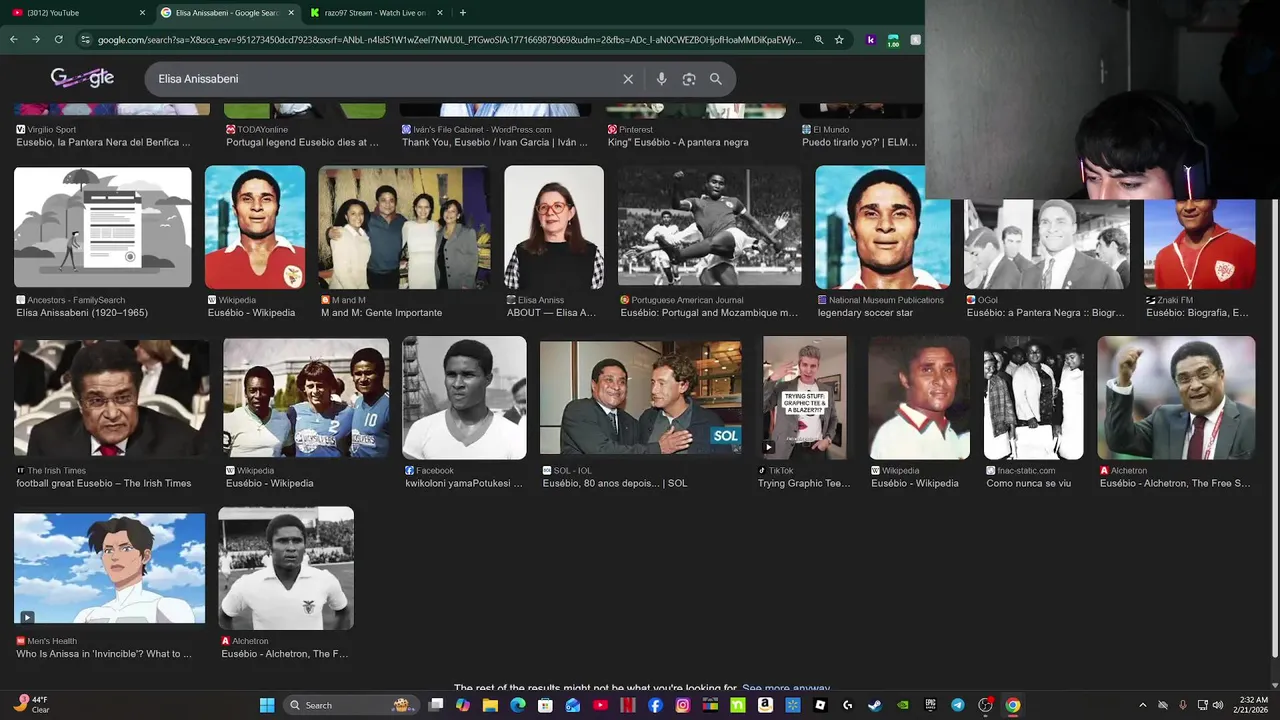Image resolution: width=1280 pixels, height=720 pixels.
Task: Open Telegram from the taskbar
Action: [958, 705]
